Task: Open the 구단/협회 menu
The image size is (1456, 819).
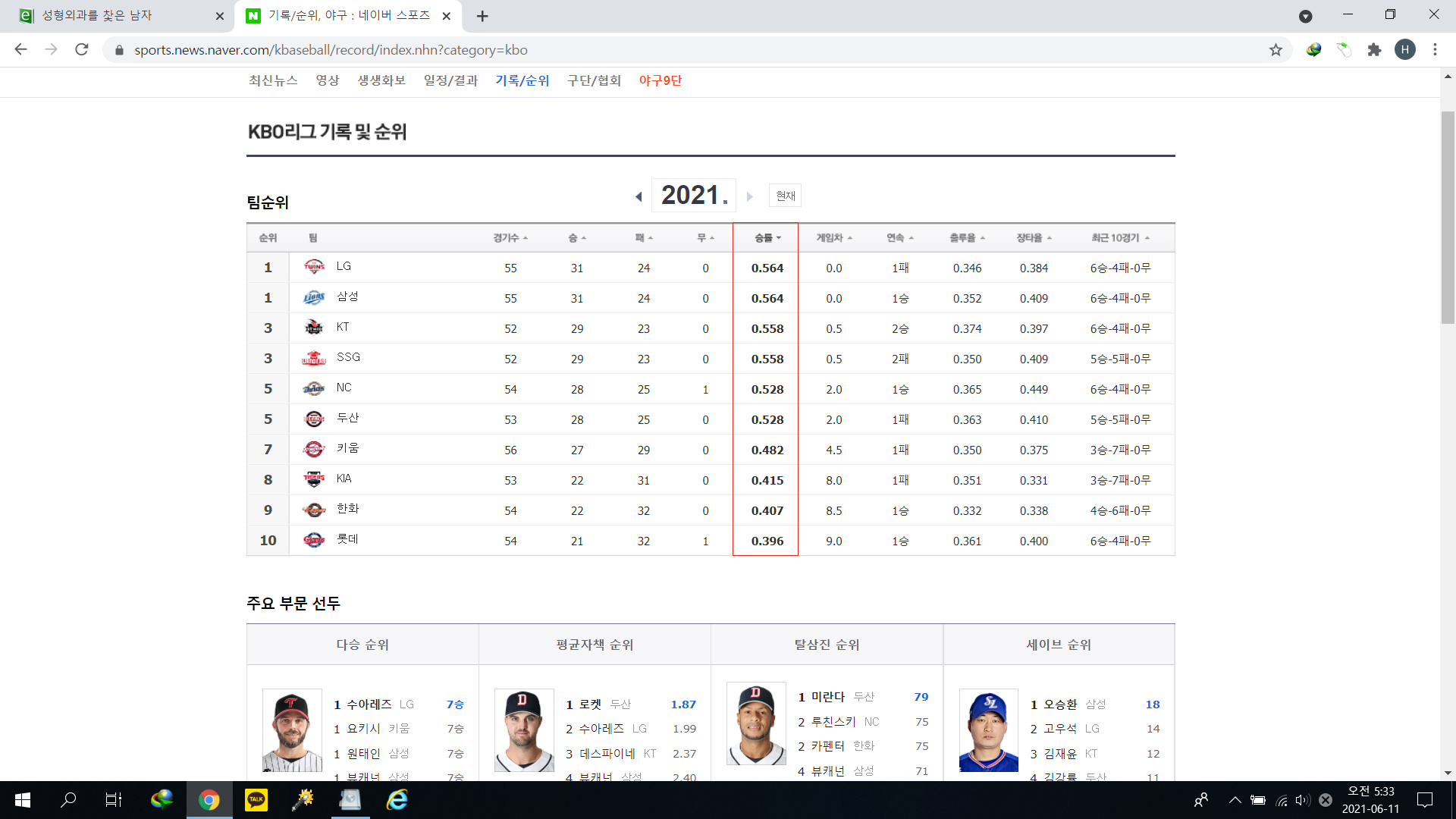Action: coord(594,80)
